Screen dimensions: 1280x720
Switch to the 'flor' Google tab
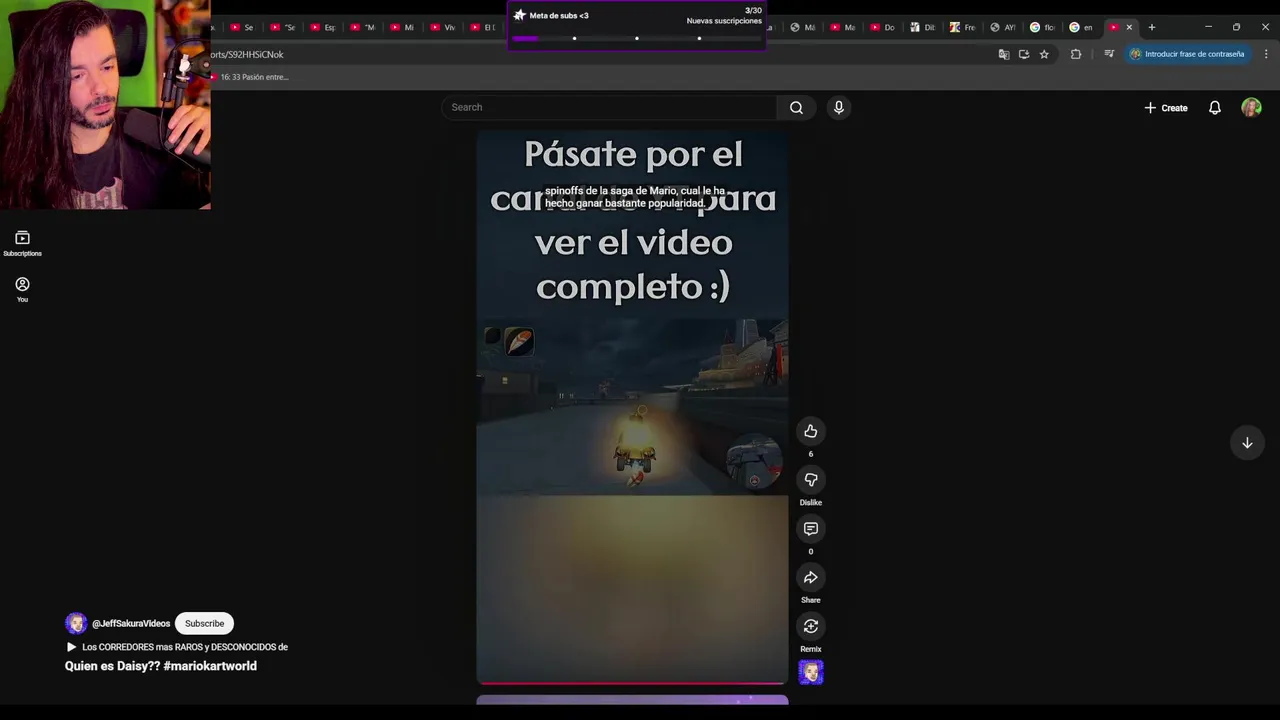1043,27
